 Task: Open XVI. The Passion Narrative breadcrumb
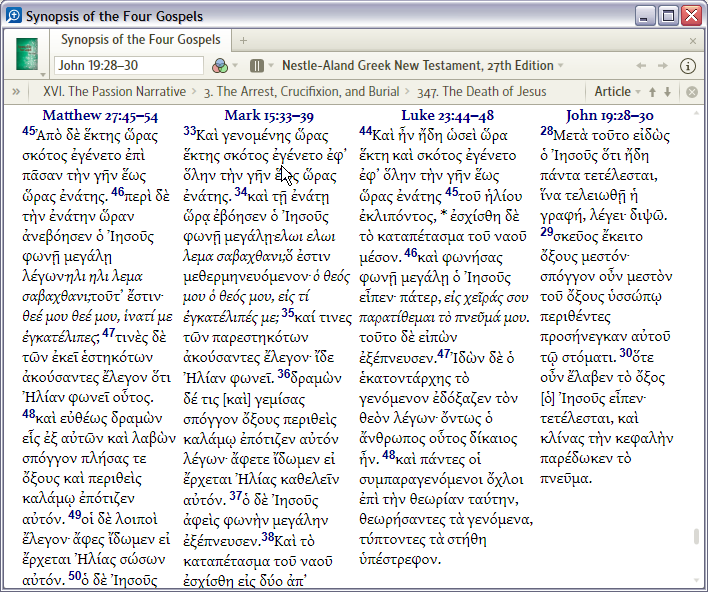(x=114, y=92)
